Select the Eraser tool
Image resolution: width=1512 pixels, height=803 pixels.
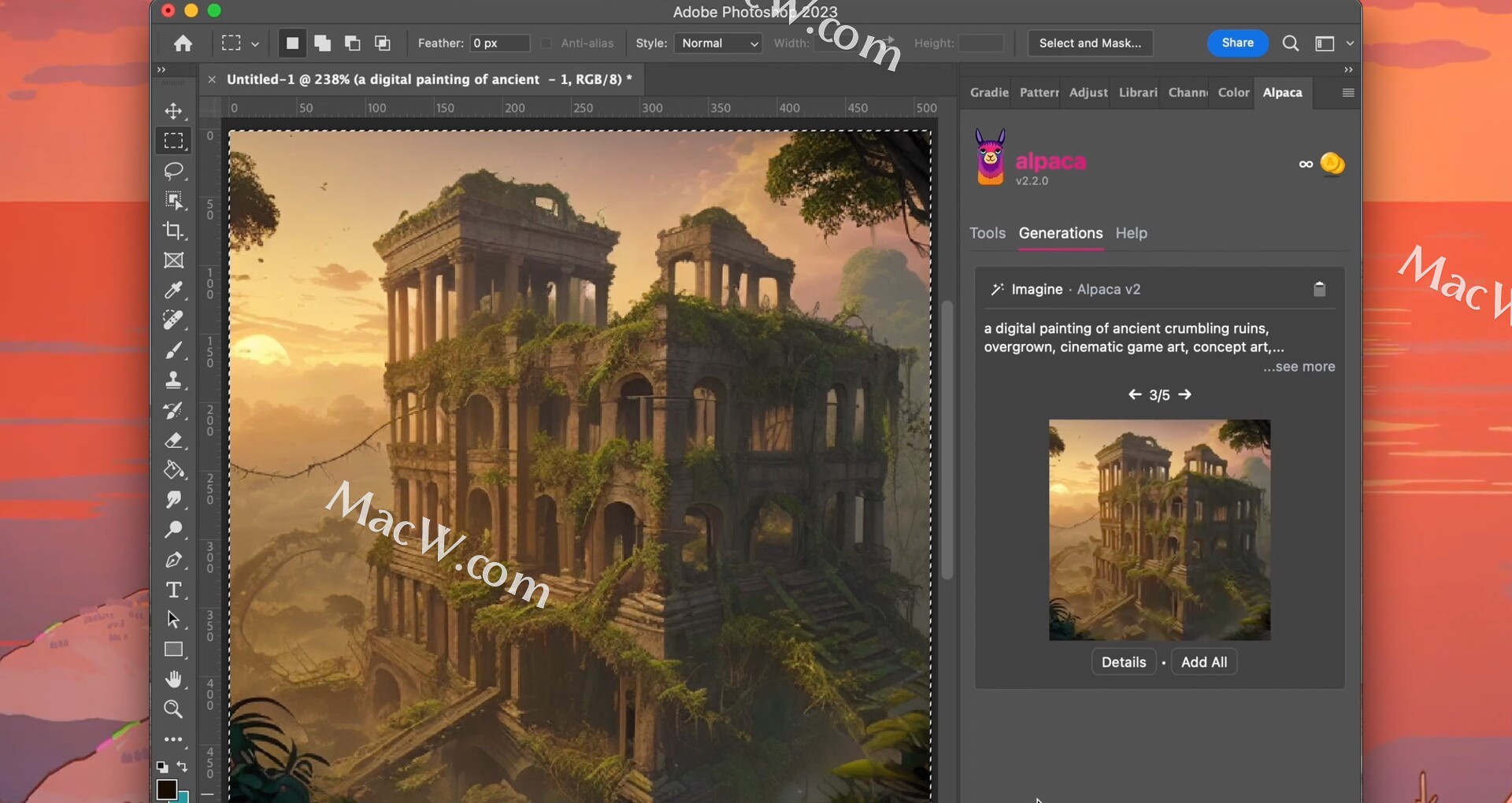point(173,440)
